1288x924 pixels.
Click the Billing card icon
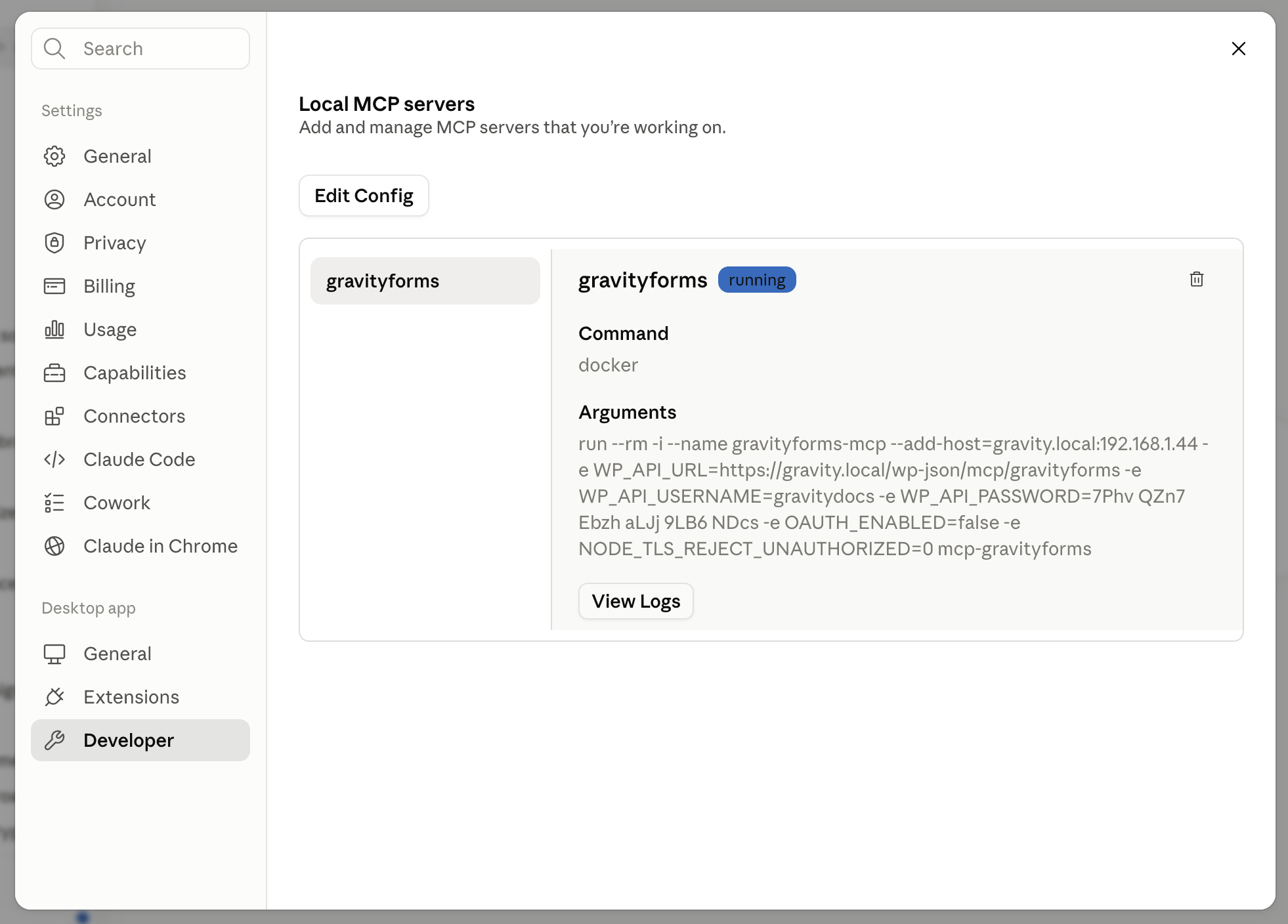point(54,286)
